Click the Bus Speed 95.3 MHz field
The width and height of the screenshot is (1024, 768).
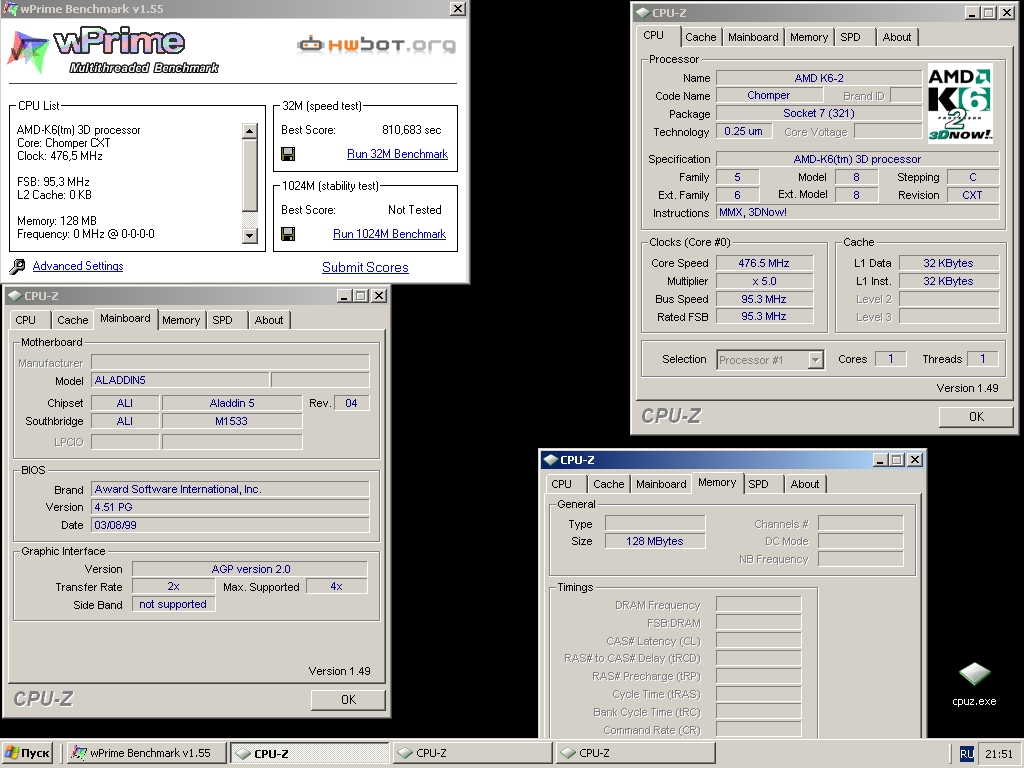click(x=764, y=299)
